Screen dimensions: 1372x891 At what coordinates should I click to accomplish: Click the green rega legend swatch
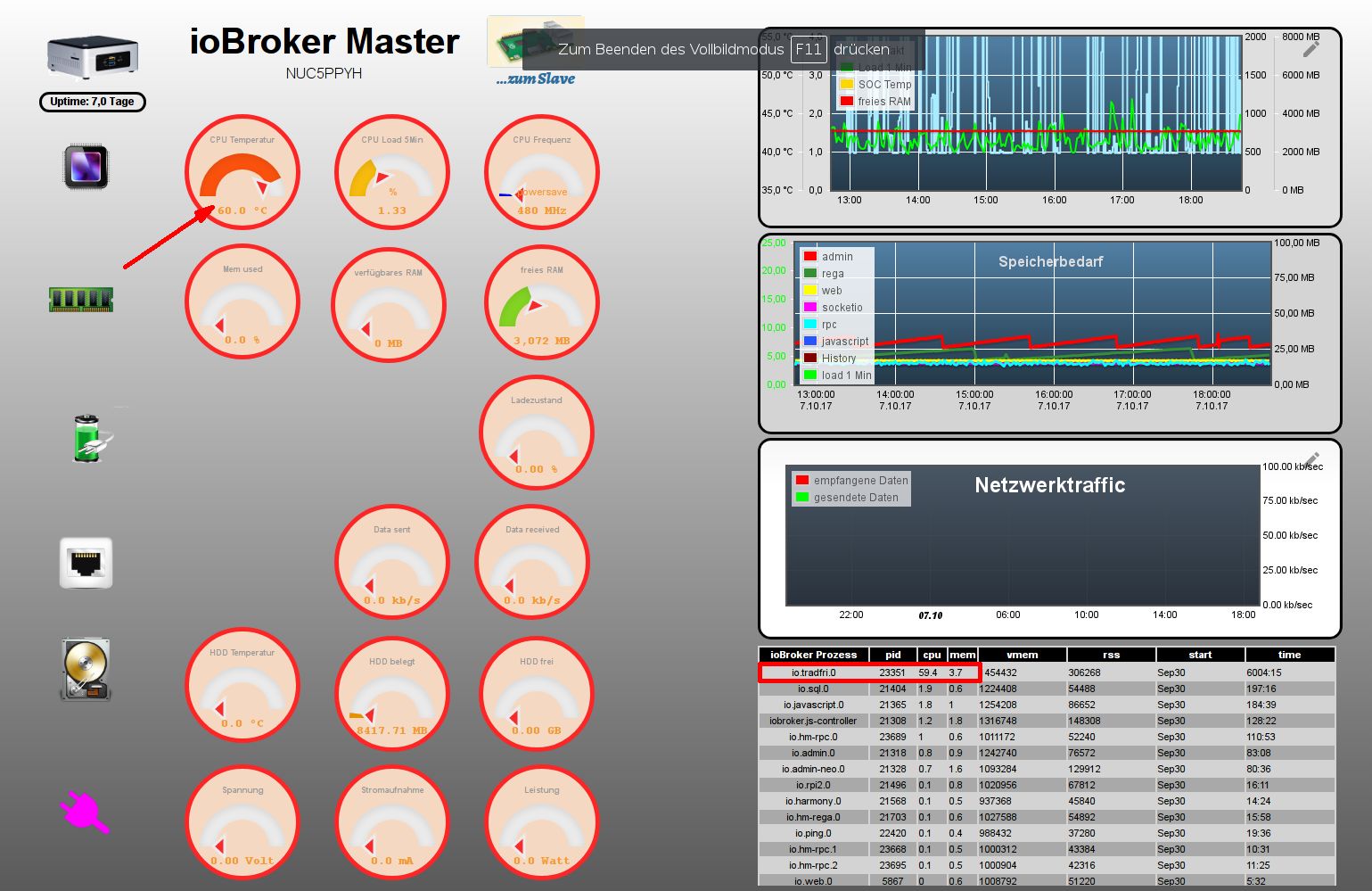tap(810, 273)
